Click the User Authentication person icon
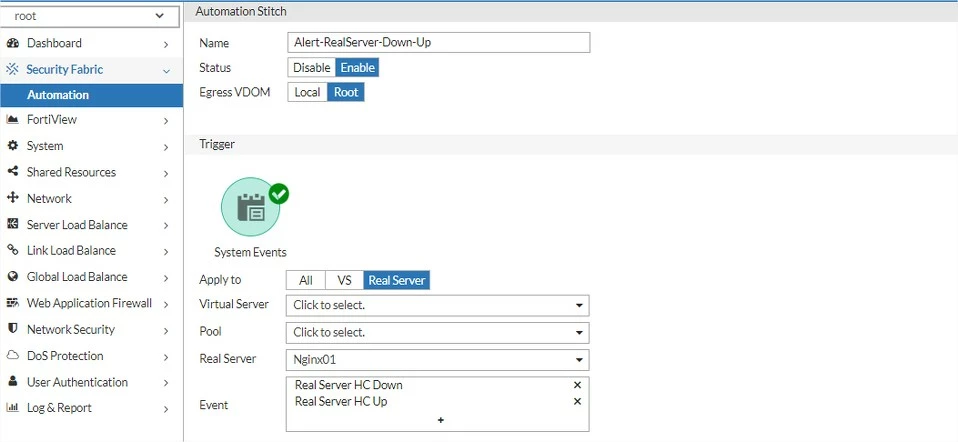 12,382
